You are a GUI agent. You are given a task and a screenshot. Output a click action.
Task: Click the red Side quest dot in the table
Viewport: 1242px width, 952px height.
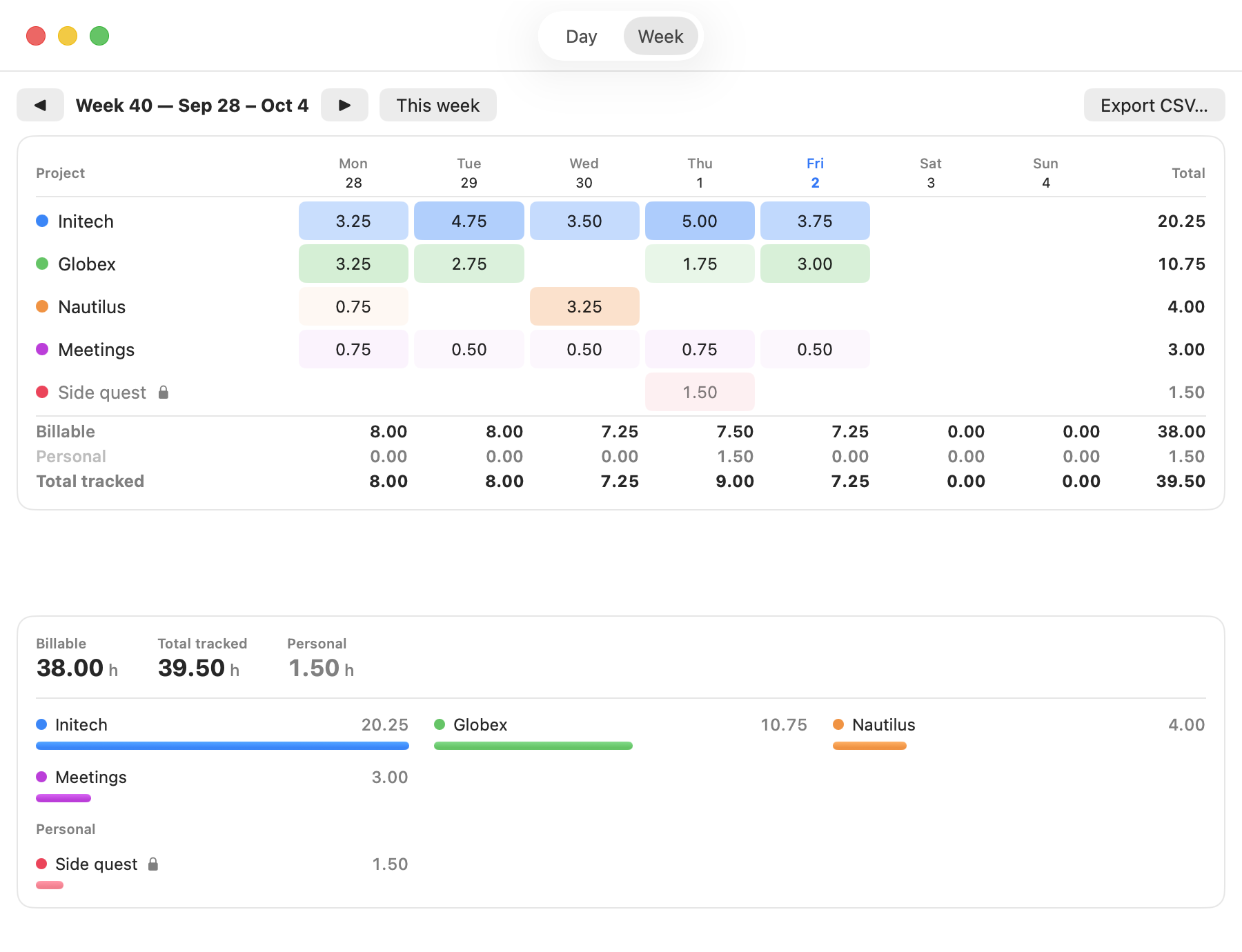point(42,392)
